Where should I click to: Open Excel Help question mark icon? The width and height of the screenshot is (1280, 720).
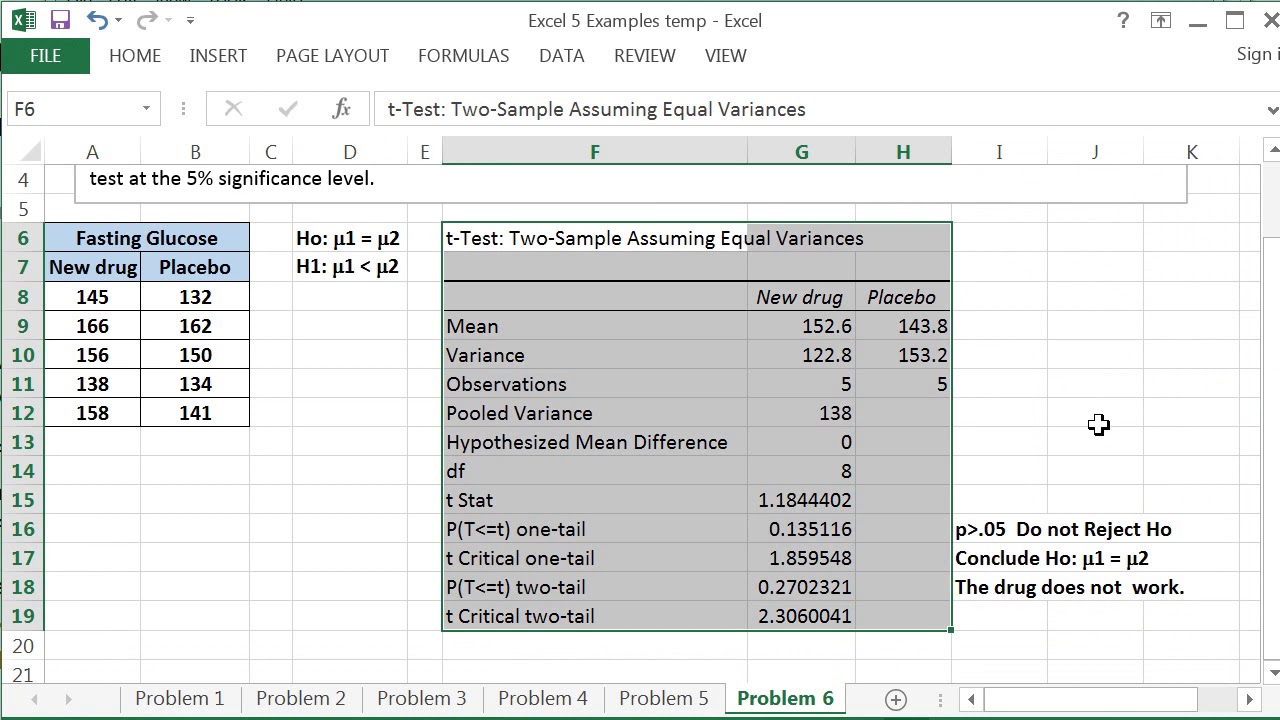click(1123, 20)
